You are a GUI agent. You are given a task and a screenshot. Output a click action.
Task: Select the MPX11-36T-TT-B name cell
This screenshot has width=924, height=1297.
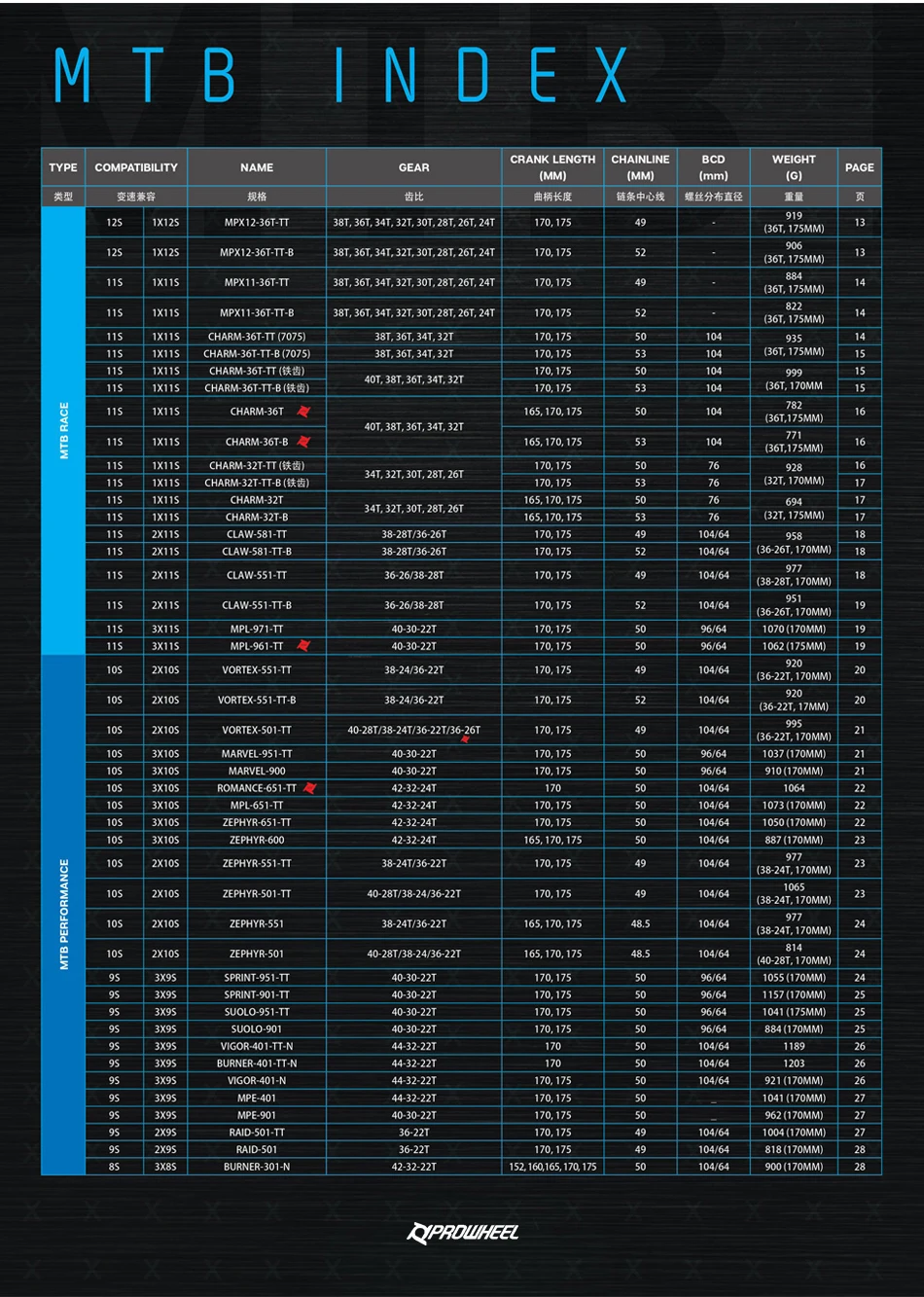pyautogui.click(x=257, y=312)
